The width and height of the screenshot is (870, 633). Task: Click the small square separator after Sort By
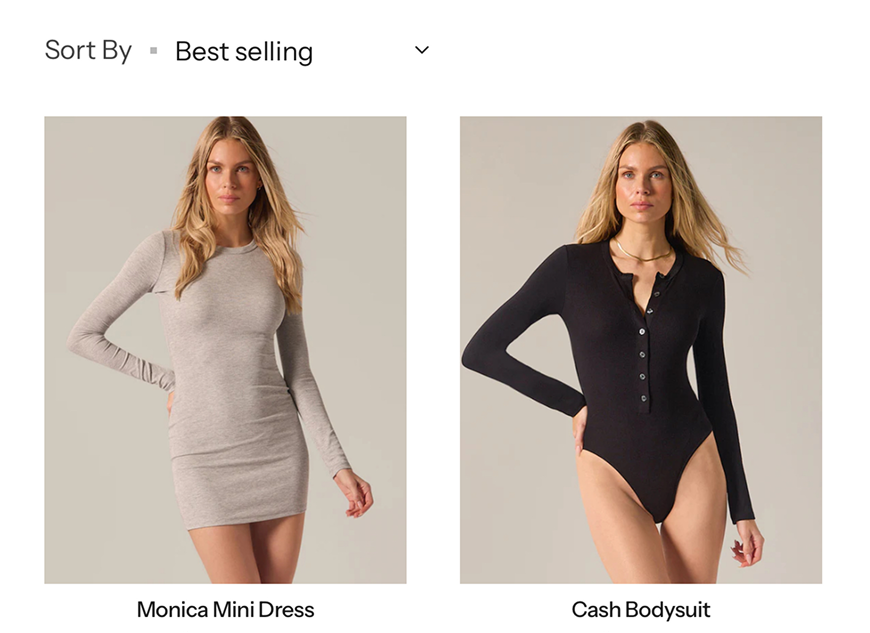click(x=153, y=50)
